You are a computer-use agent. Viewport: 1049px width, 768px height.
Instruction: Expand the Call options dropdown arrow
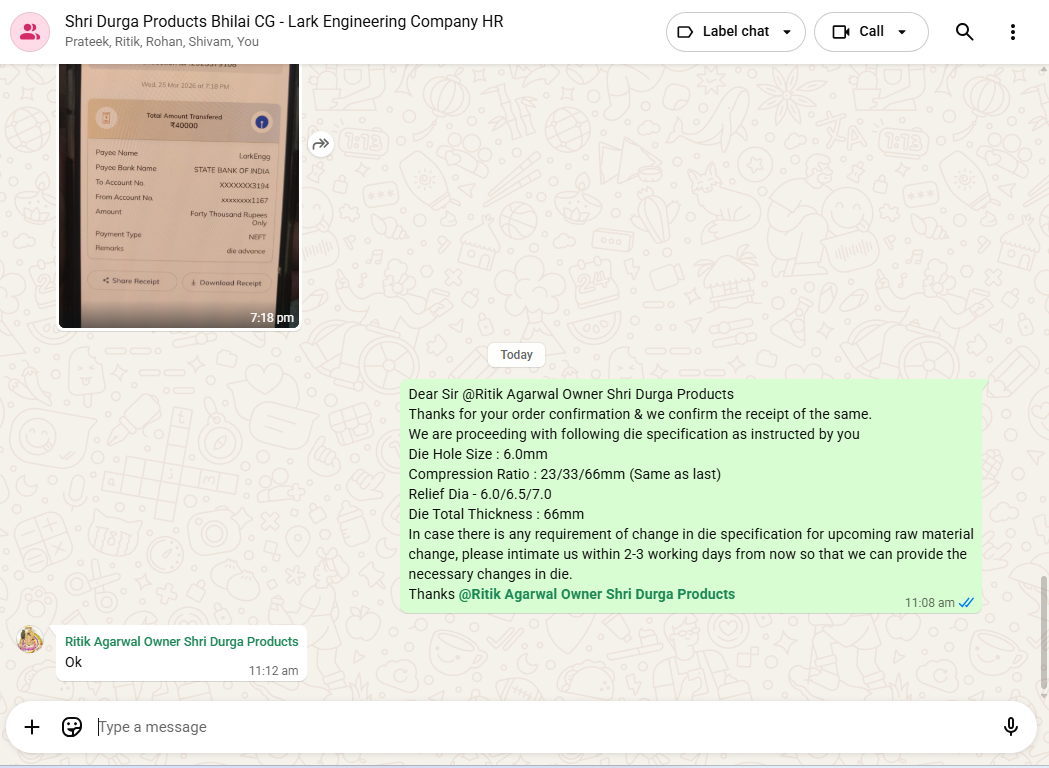click(902, 32)
